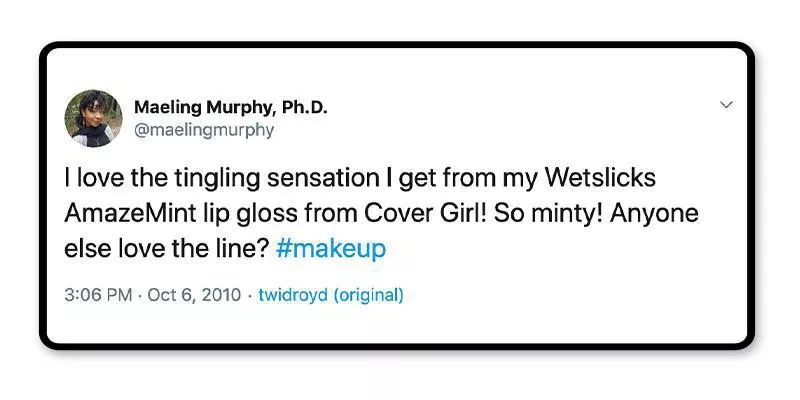Screen dimensions: 800x400
Task: Click "else love the line?" text
Action: [164, 249]
